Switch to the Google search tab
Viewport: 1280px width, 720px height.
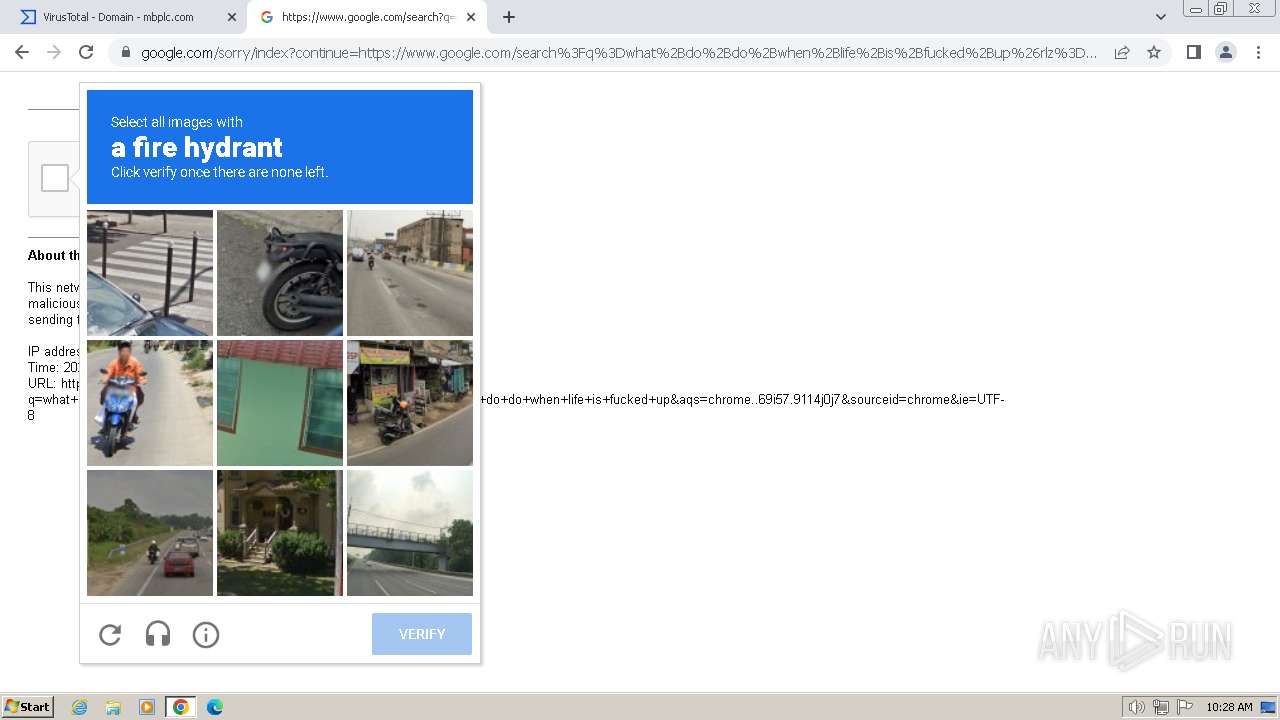tap(367, 17)
